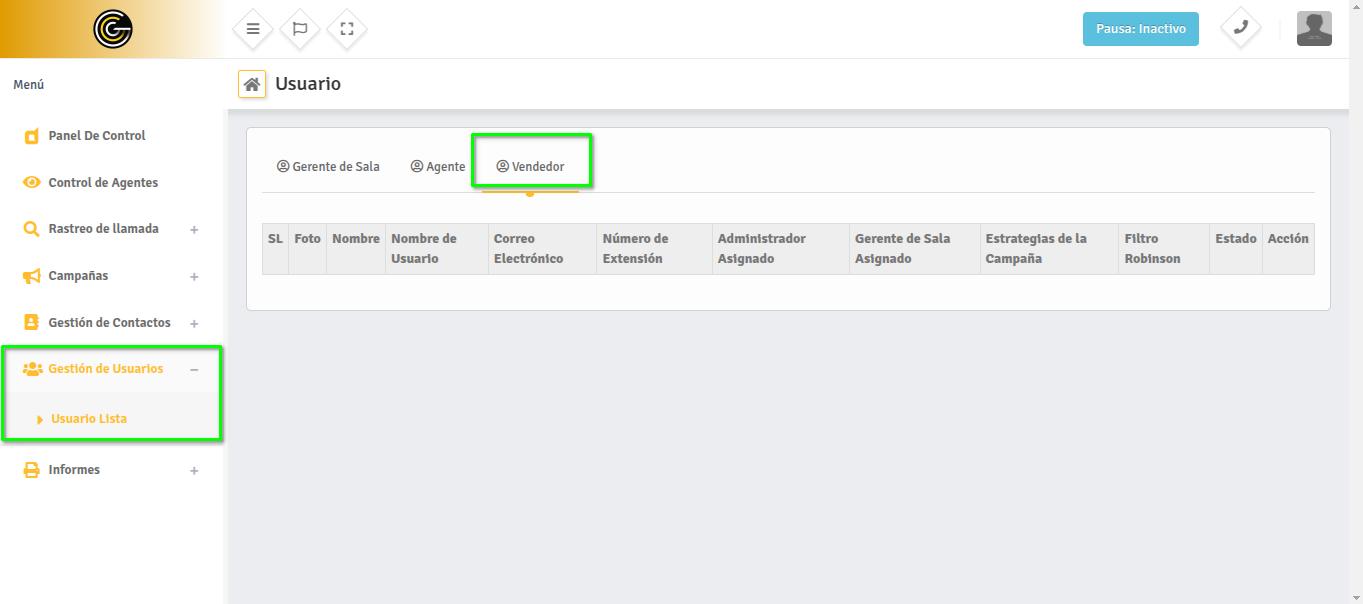Expand Rastreo de llamada plus sign

[194, 230]
